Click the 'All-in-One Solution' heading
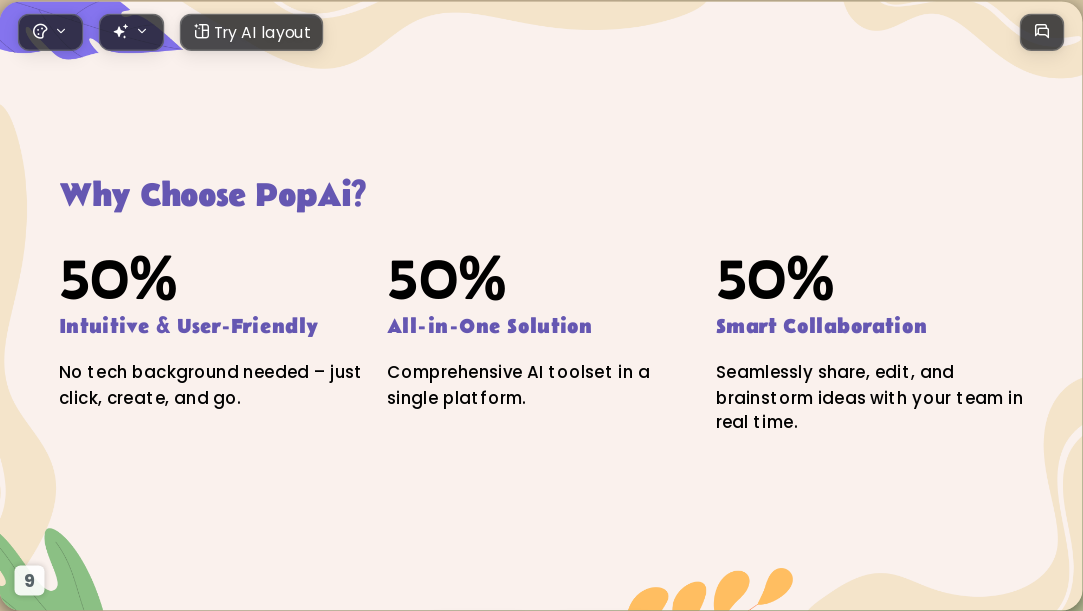Screen dimensions: 1083x611 [490, 326]
